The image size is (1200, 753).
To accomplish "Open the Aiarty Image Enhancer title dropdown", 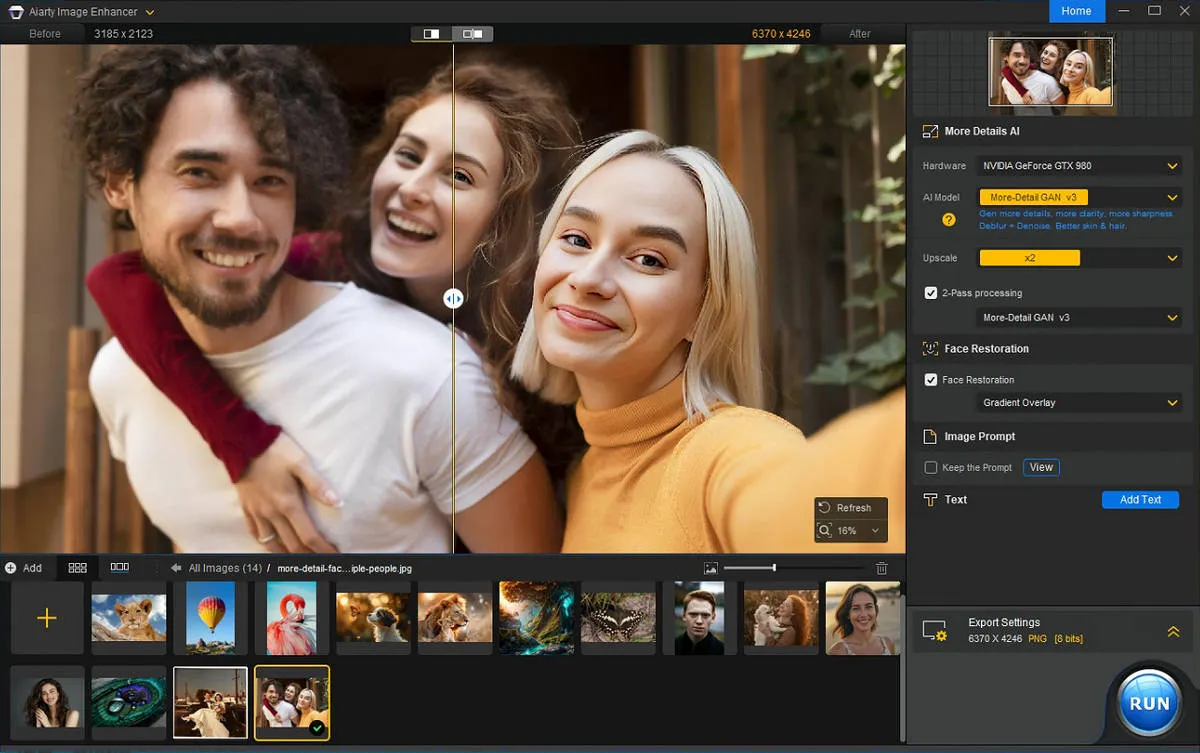I will point(149,12).
